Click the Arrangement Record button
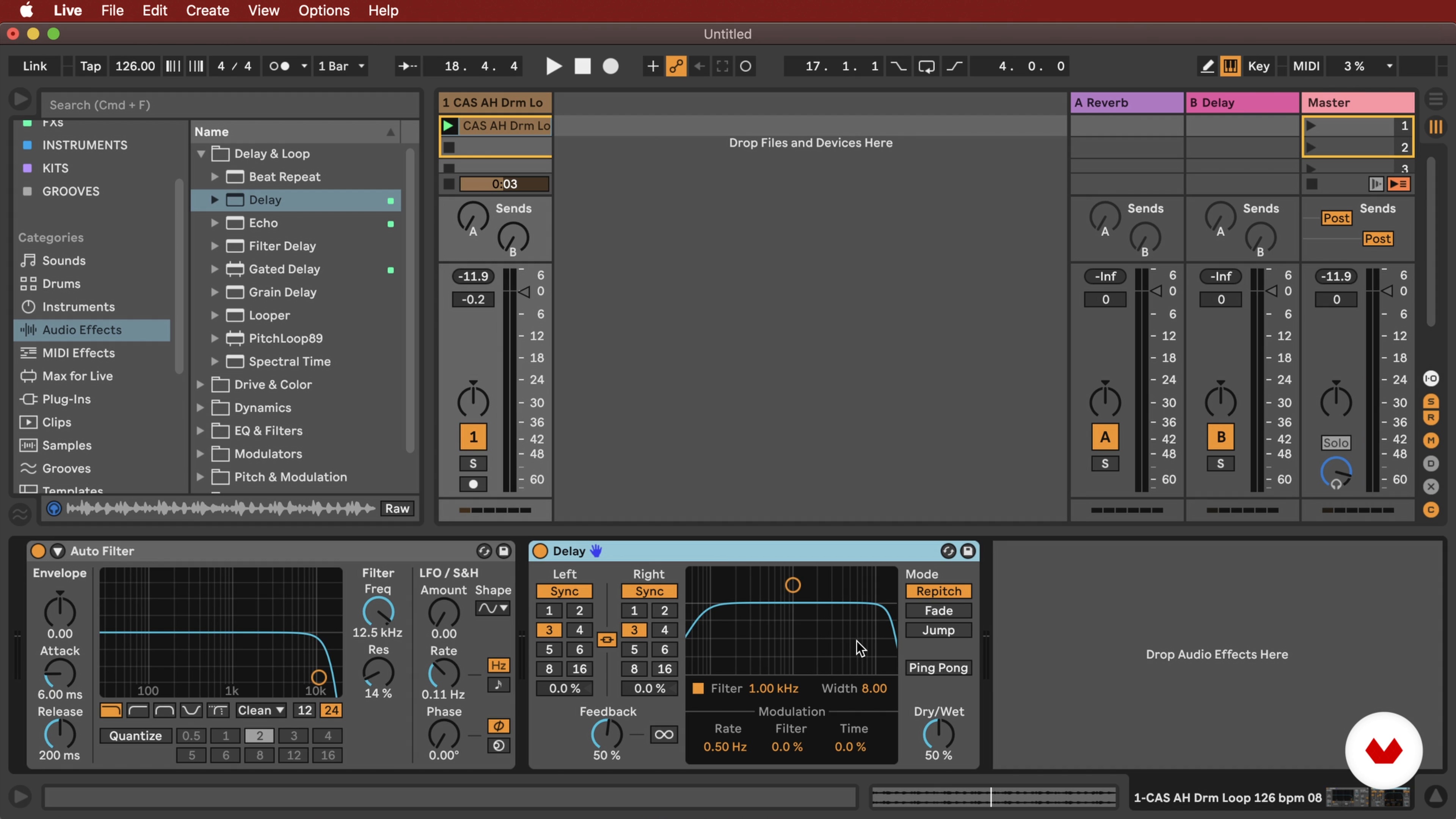Screen dimensions: 1456x819 (610, 66)
